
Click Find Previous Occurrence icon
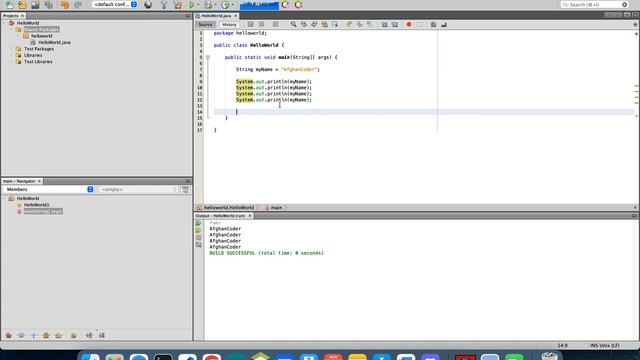click(x=304, y=24)
